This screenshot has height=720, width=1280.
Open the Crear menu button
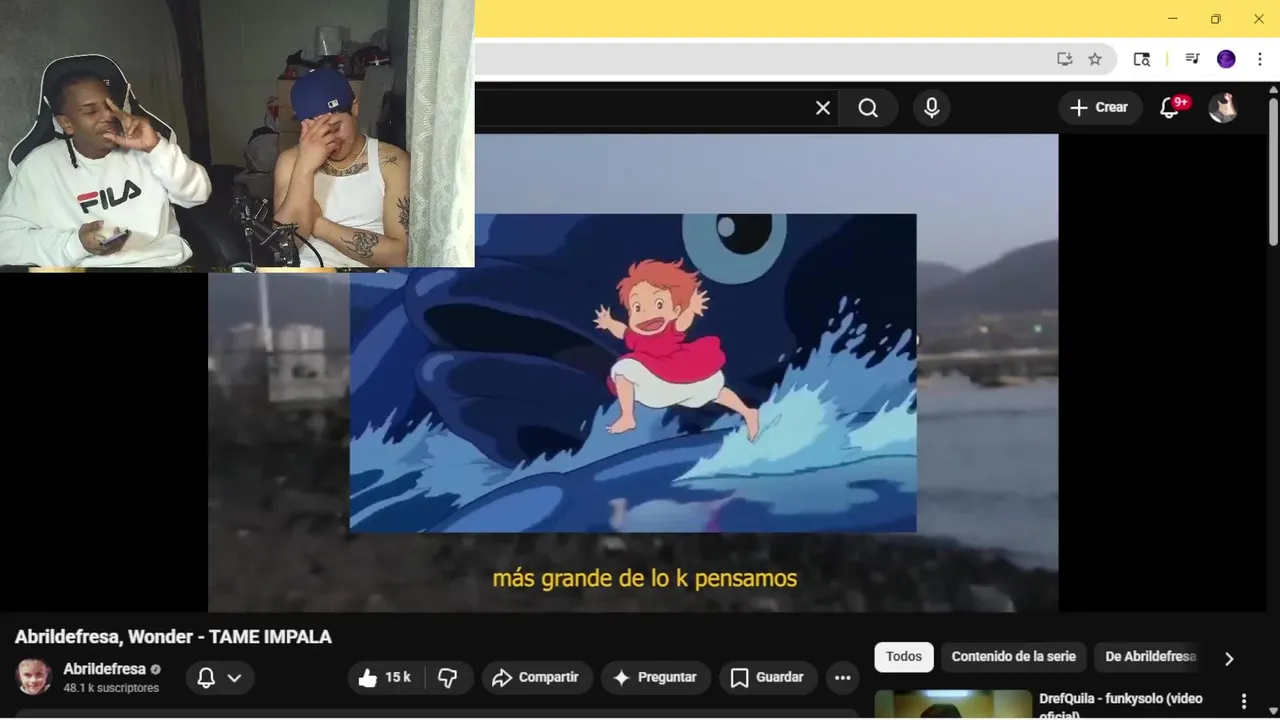coord(1098,107)
